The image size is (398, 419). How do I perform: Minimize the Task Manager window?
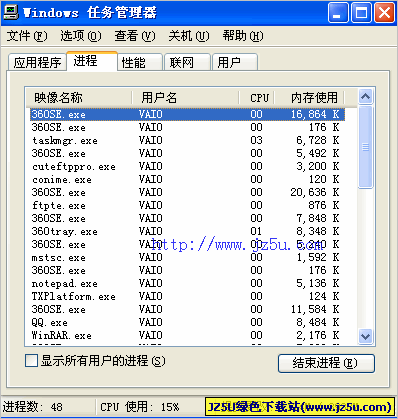pyautogui.click(x=338, y=13)
